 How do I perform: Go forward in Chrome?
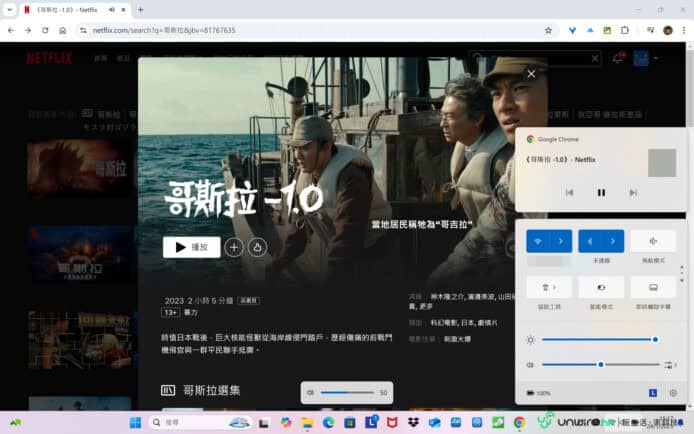28,31
